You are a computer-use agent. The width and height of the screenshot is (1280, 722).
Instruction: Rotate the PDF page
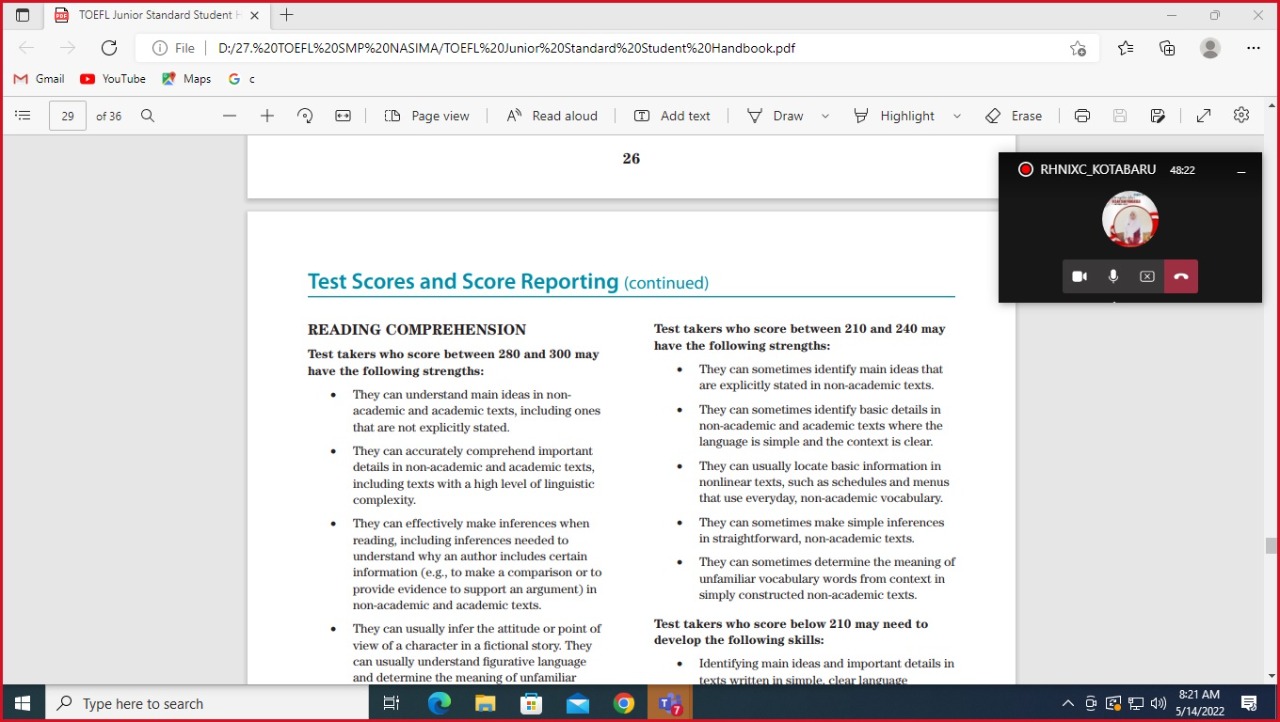[x=305, y=116]
